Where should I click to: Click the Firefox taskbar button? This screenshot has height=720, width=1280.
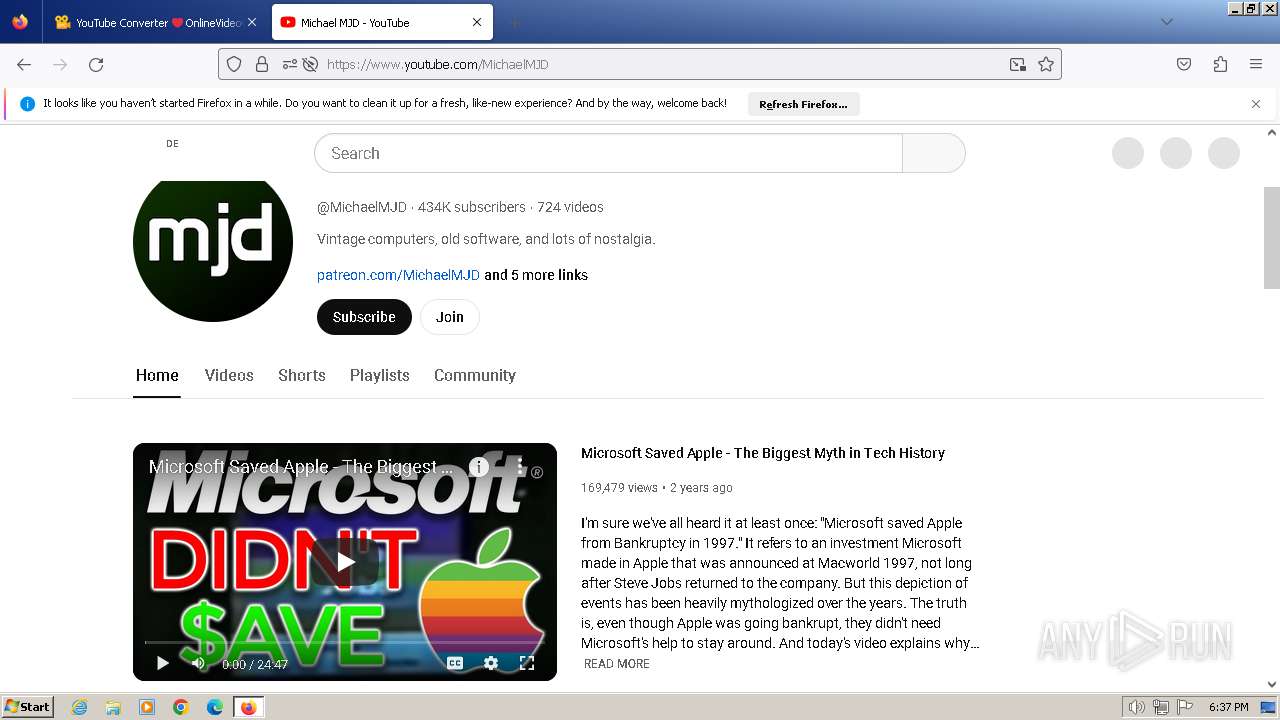point(249,707)
